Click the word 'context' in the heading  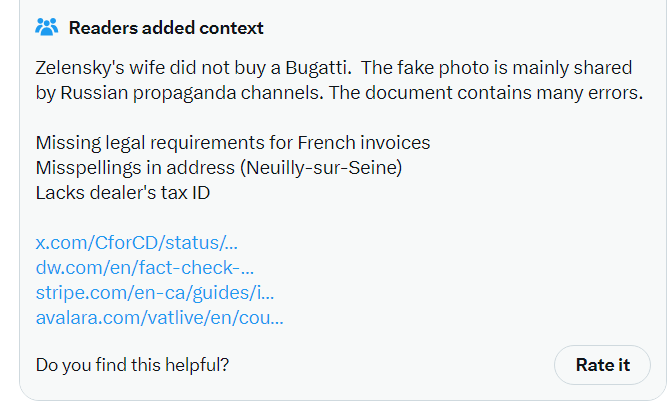coord(231,28)
